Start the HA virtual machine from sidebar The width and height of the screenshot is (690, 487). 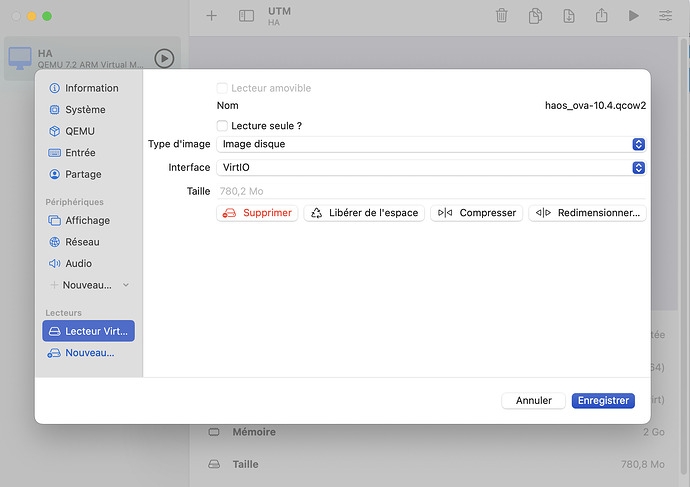pos(164,58)
